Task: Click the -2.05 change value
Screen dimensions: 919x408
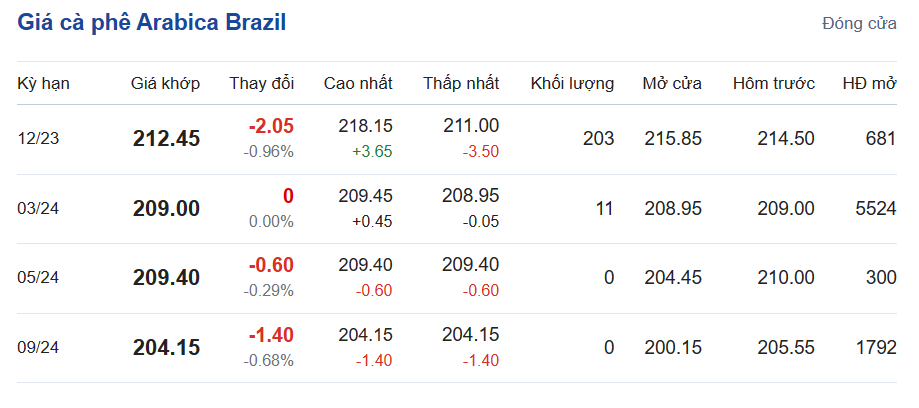Action: point(272,126)
